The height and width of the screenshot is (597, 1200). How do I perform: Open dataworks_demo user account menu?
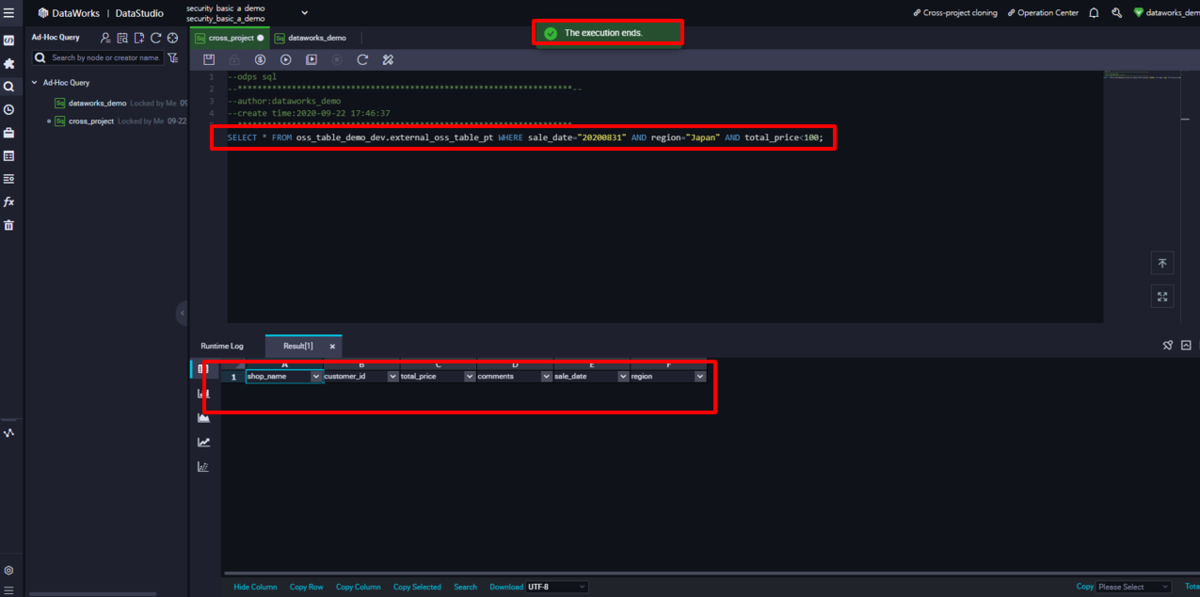(1165, 13)
